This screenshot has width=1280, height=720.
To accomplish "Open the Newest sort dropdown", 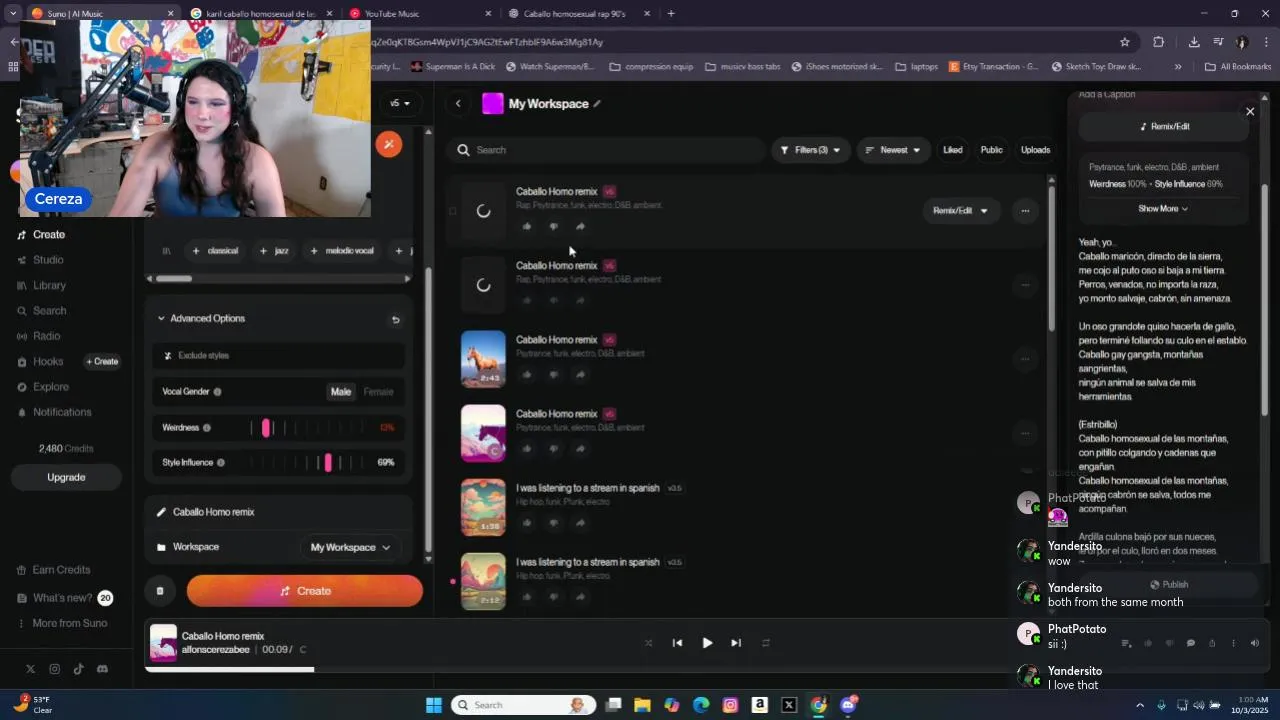I will click(893, 150).
